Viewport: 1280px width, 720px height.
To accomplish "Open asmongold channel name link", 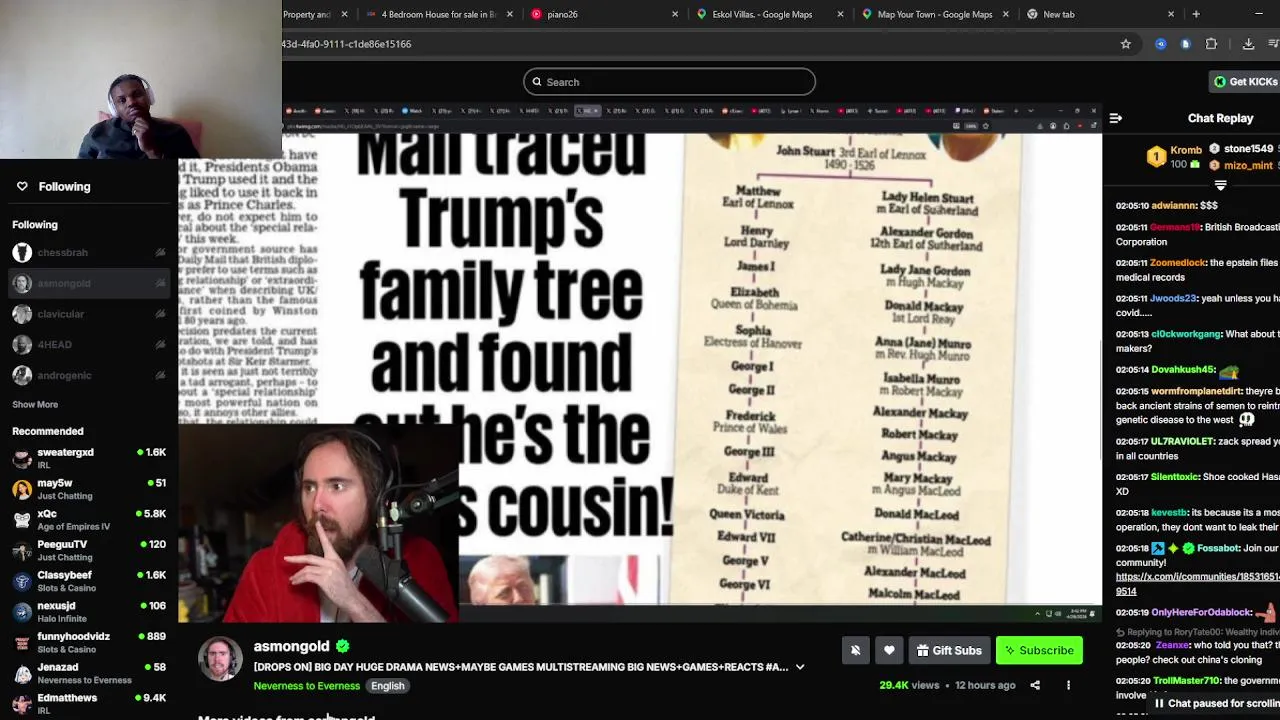I will [x=291, y=646].
